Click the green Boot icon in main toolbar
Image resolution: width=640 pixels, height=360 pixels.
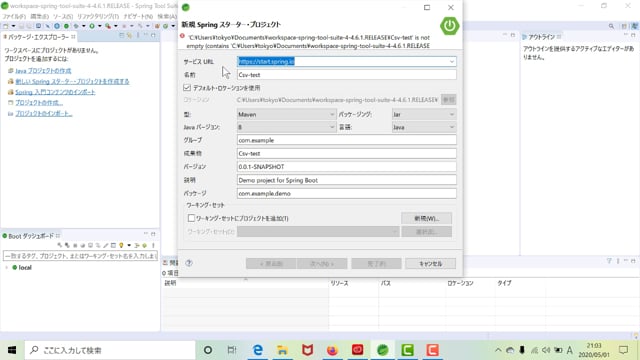pyautogui.click(x=66, y=26)
